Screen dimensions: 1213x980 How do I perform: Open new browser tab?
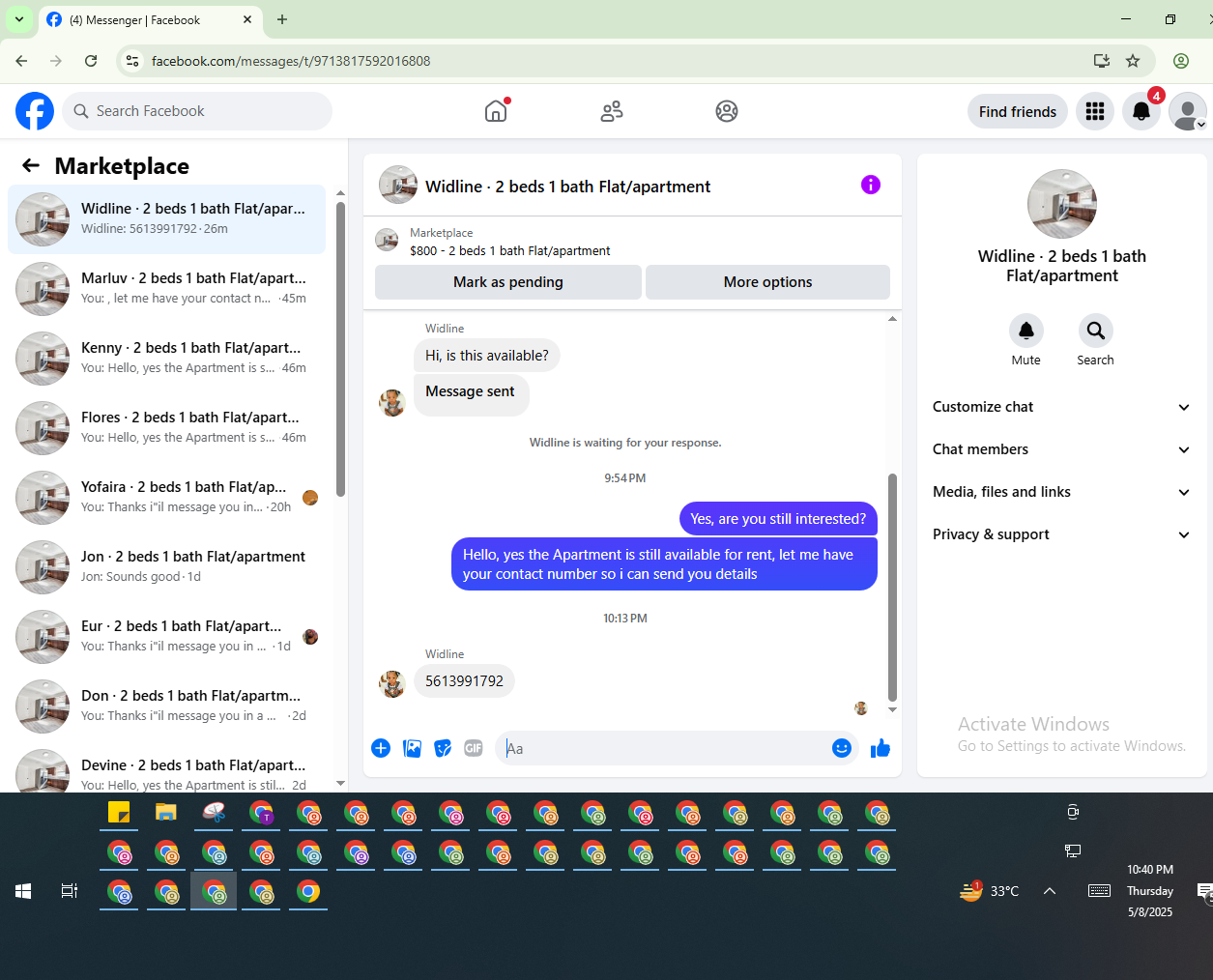[x=282, y=19]
